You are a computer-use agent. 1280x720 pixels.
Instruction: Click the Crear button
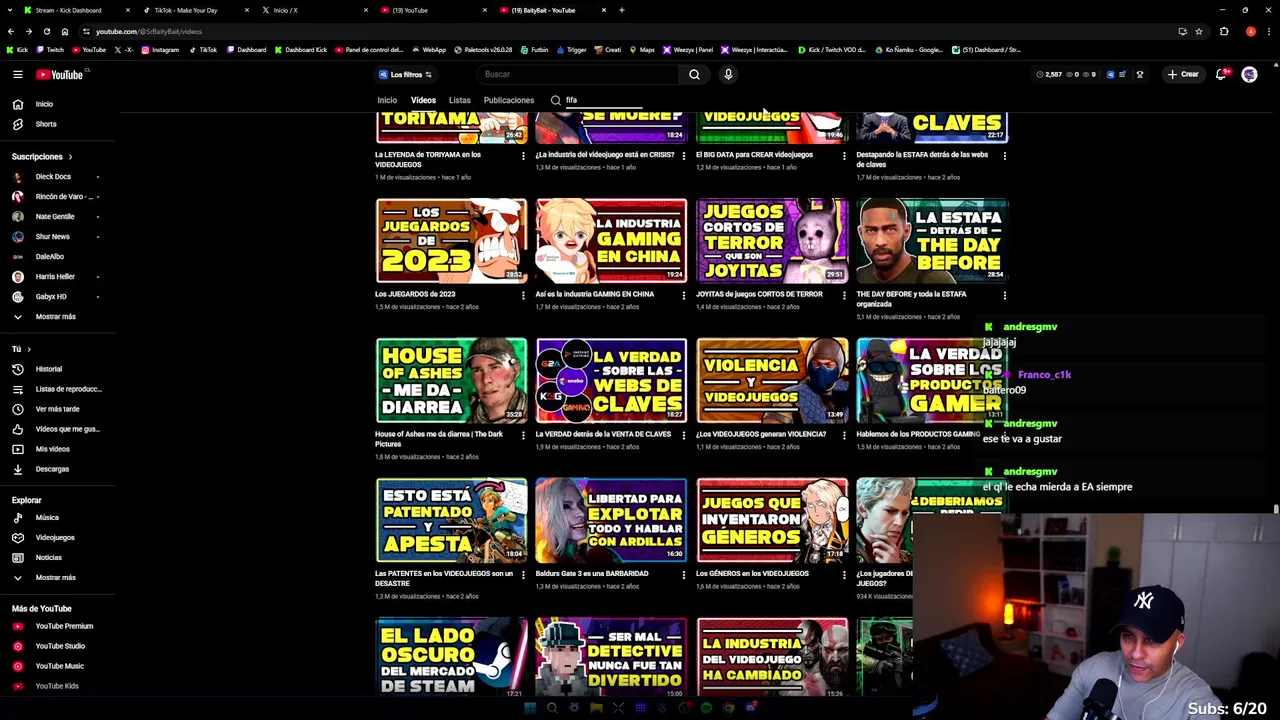(1183, 74)
